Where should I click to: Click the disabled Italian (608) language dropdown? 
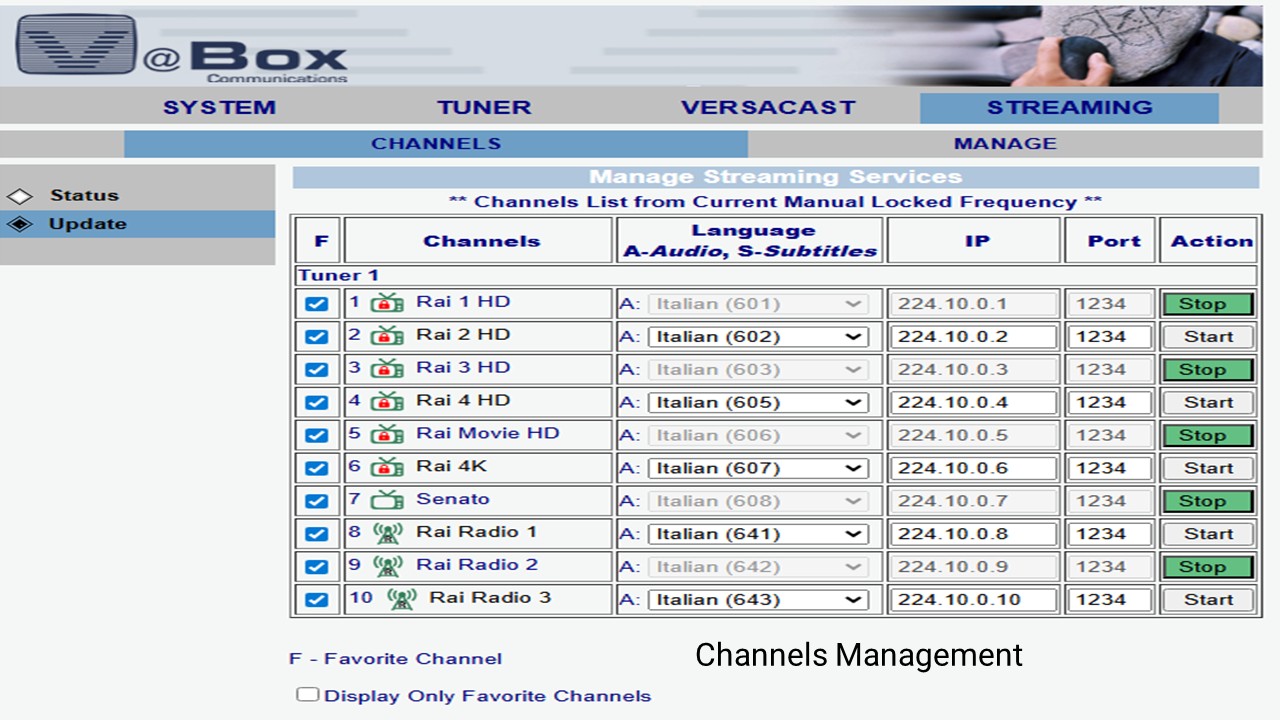pos(758,501)
